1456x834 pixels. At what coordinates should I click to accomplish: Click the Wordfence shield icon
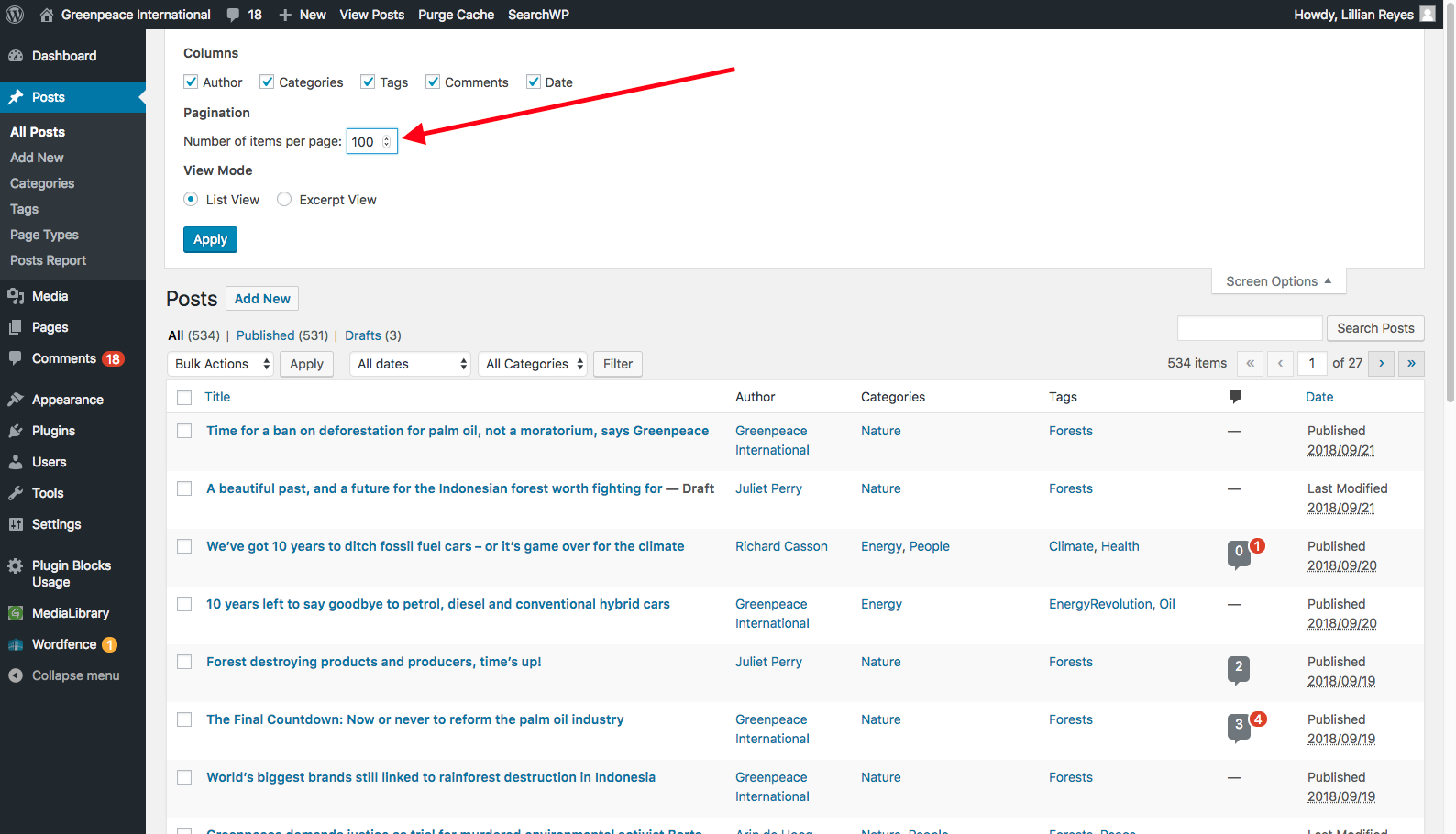coord(16,644)
